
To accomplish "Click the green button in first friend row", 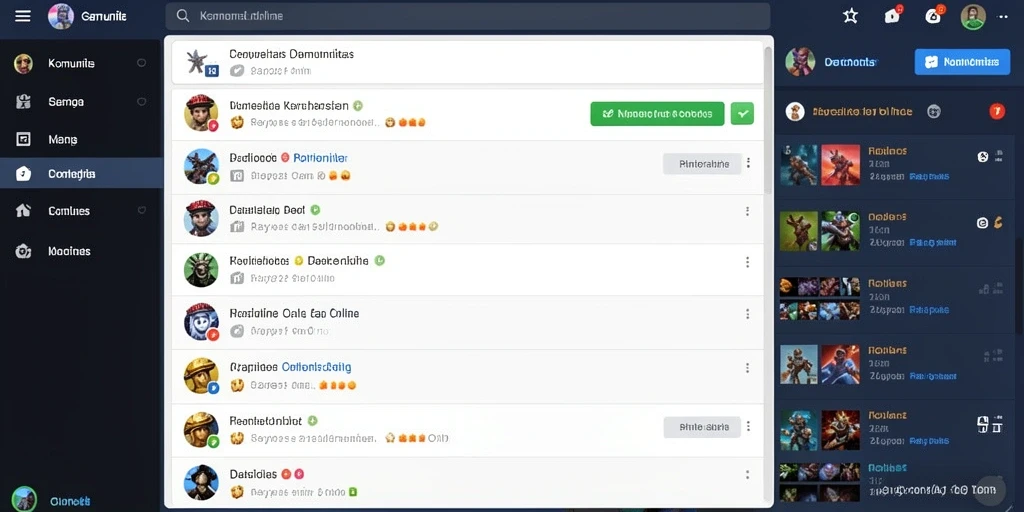I will tap(657, 114).
